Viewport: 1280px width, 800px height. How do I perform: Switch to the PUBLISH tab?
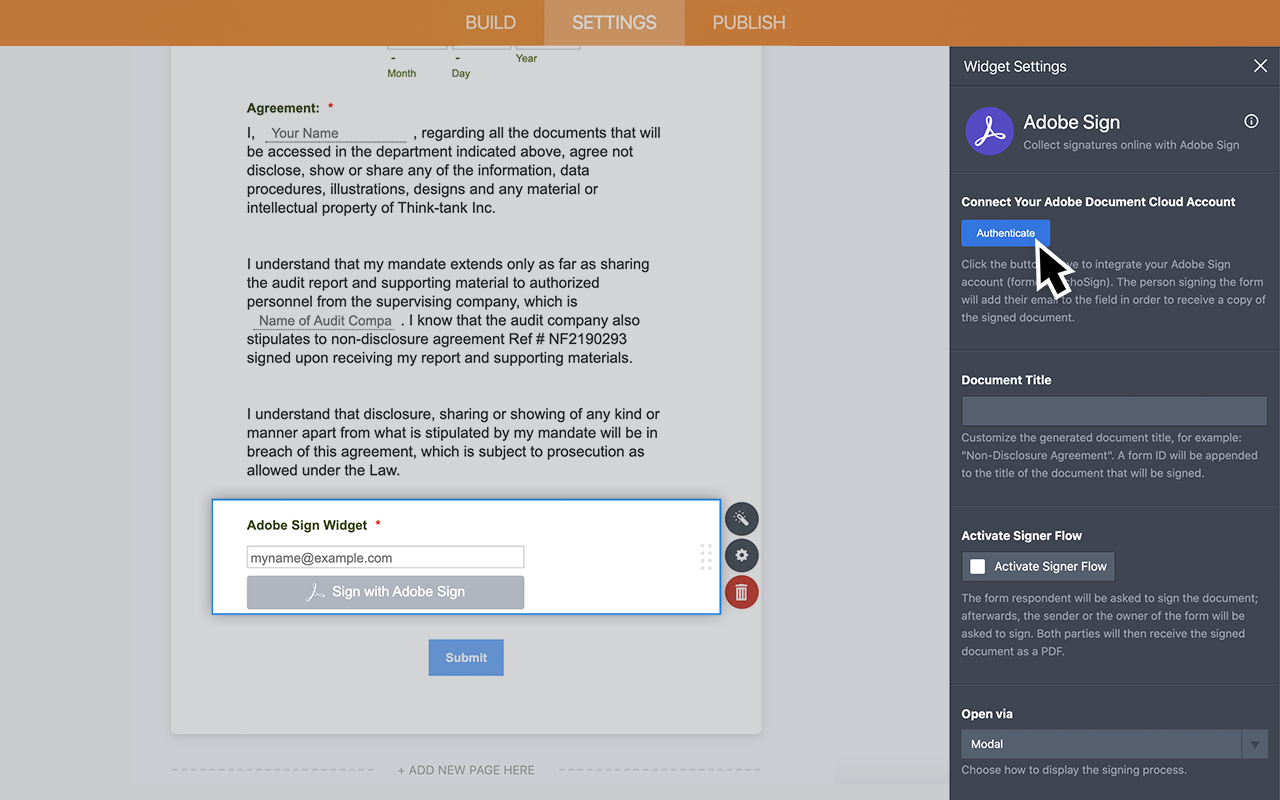[x=748, y=22]
